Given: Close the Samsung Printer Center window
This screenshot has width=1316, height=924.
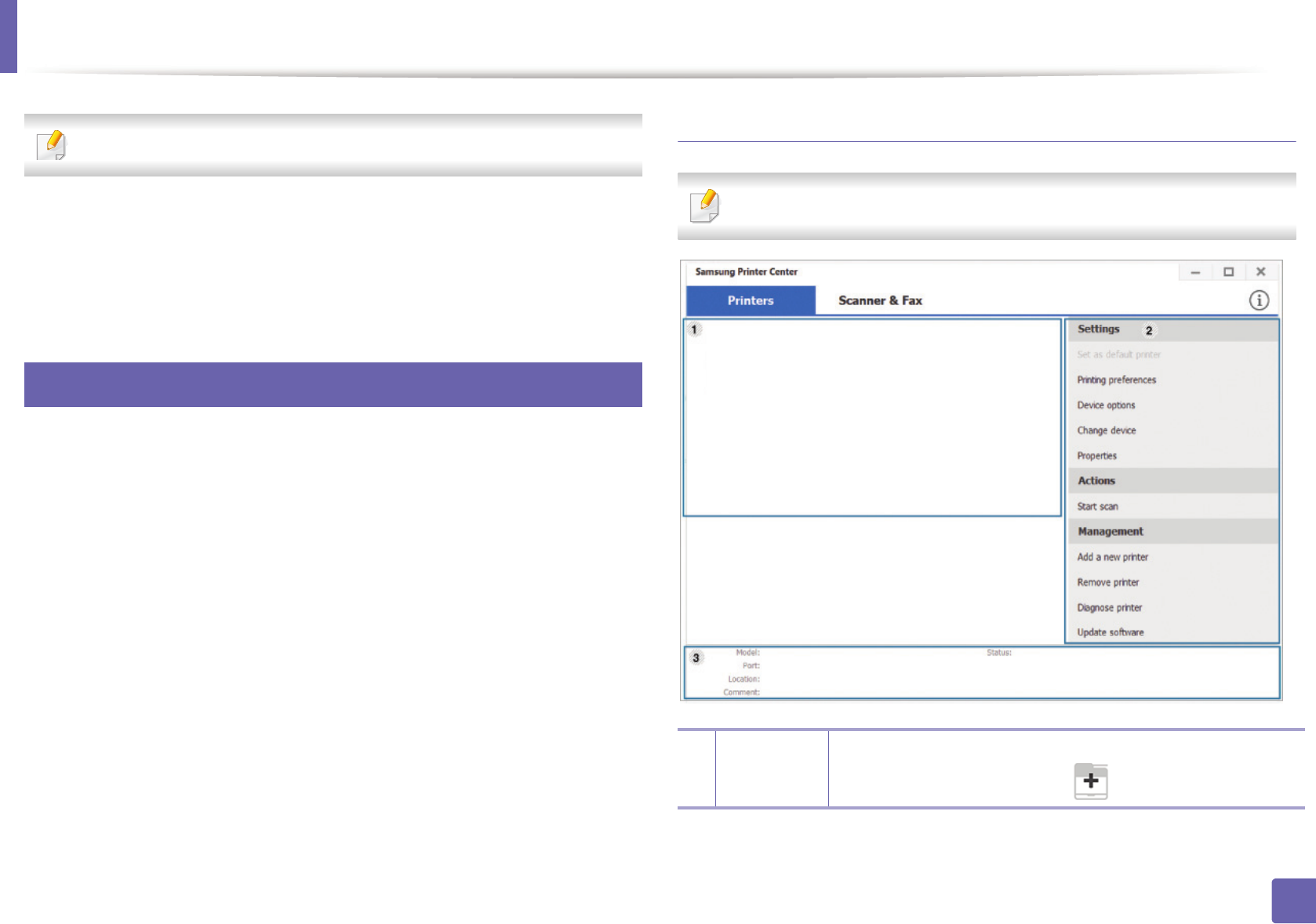Looking at the screenshot, I should tap(1261, 272).
